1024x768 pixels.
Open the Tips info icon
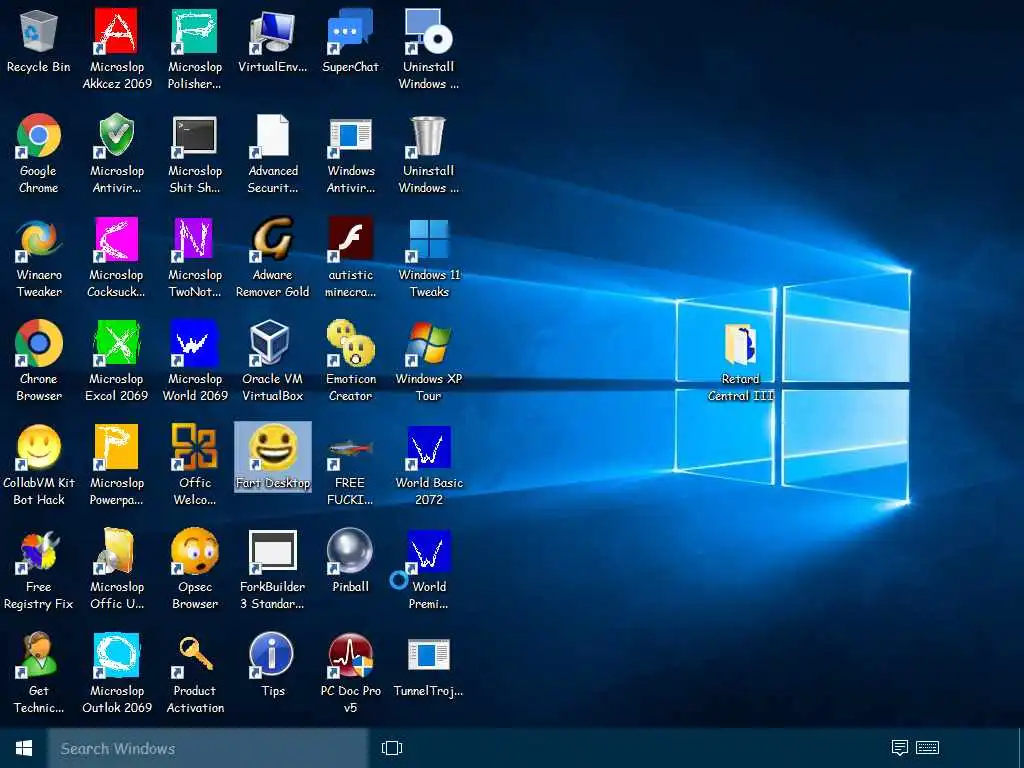pos(272,665)
